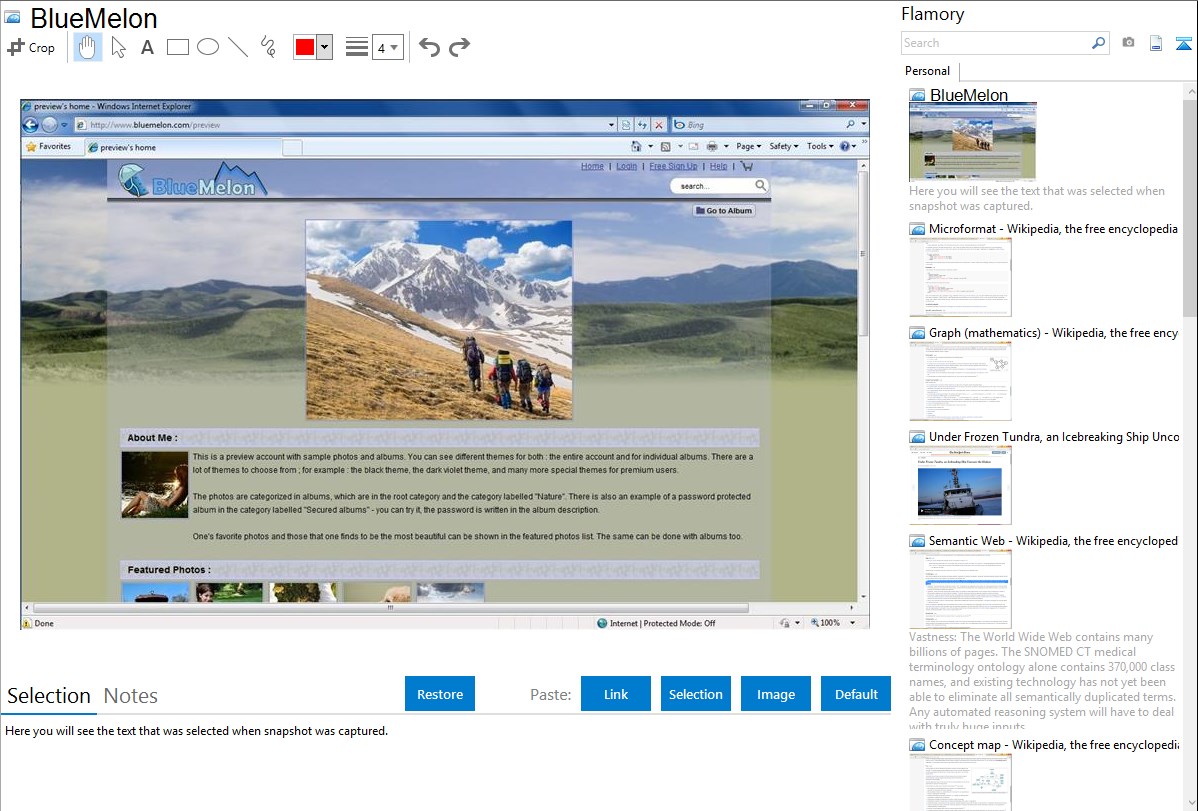
Task: Choose the text annotation tool
Action: (x=147, y=47)
